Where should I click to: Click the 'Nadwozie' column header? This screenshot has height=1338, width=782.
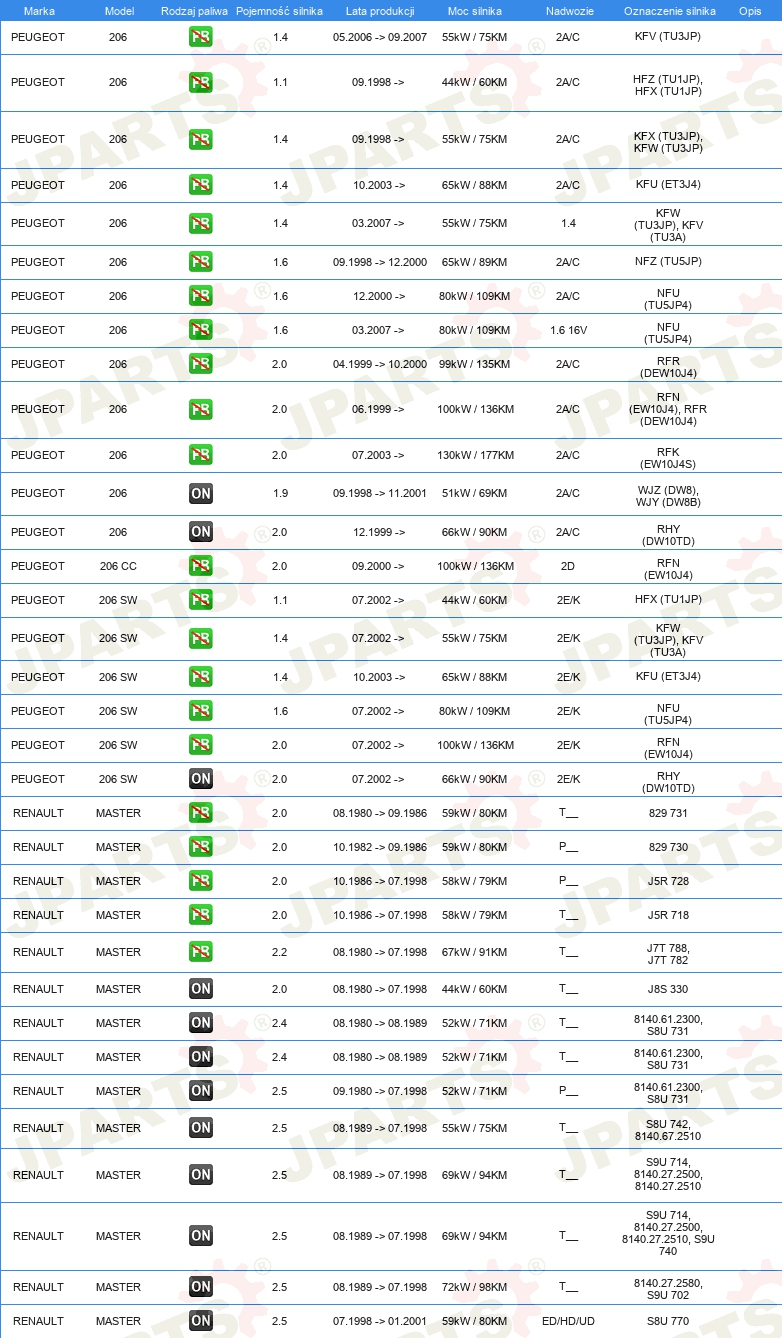click(x=569, y=11)
